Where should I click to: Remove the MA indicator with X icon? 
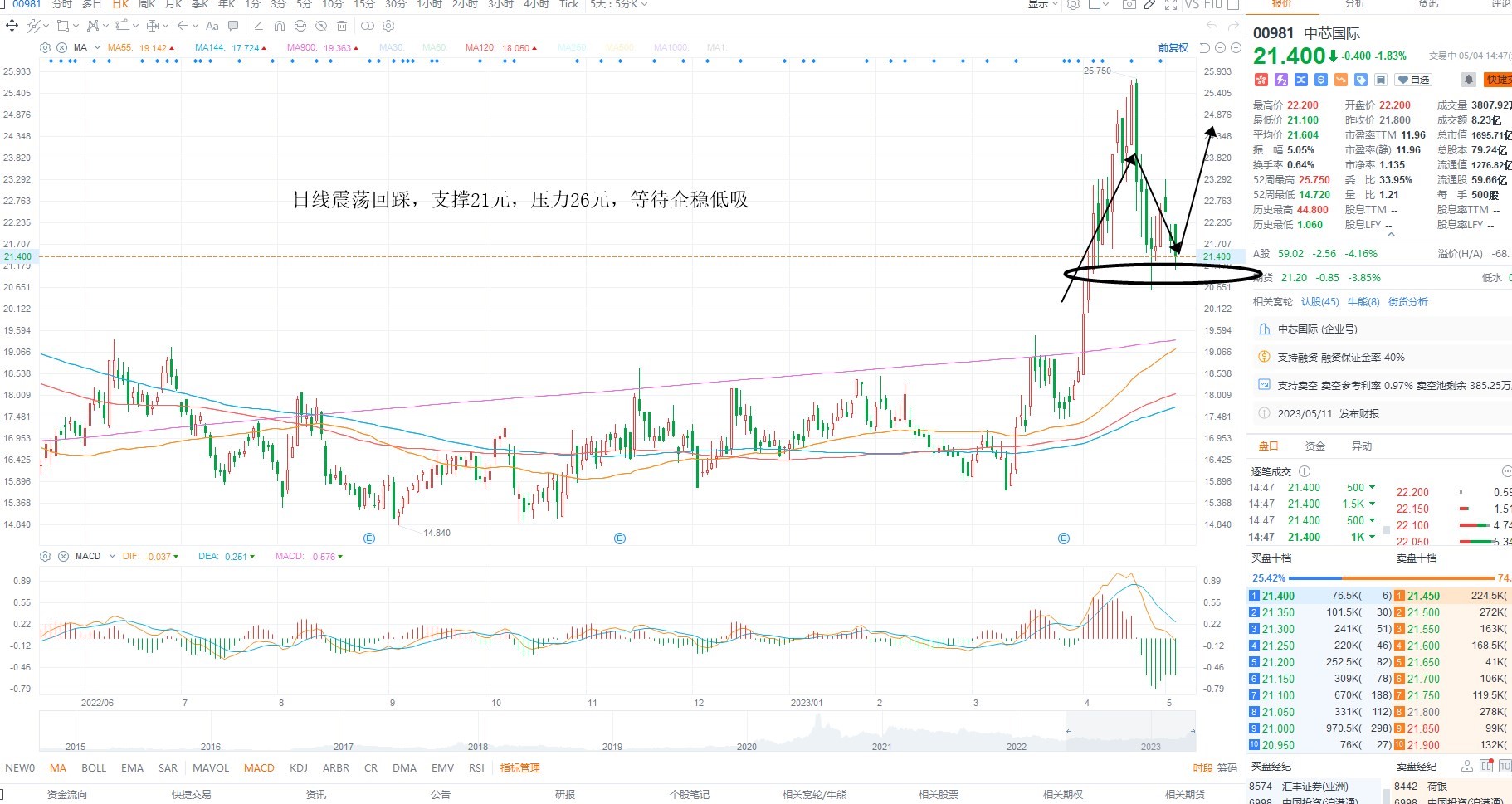(61, 47)
